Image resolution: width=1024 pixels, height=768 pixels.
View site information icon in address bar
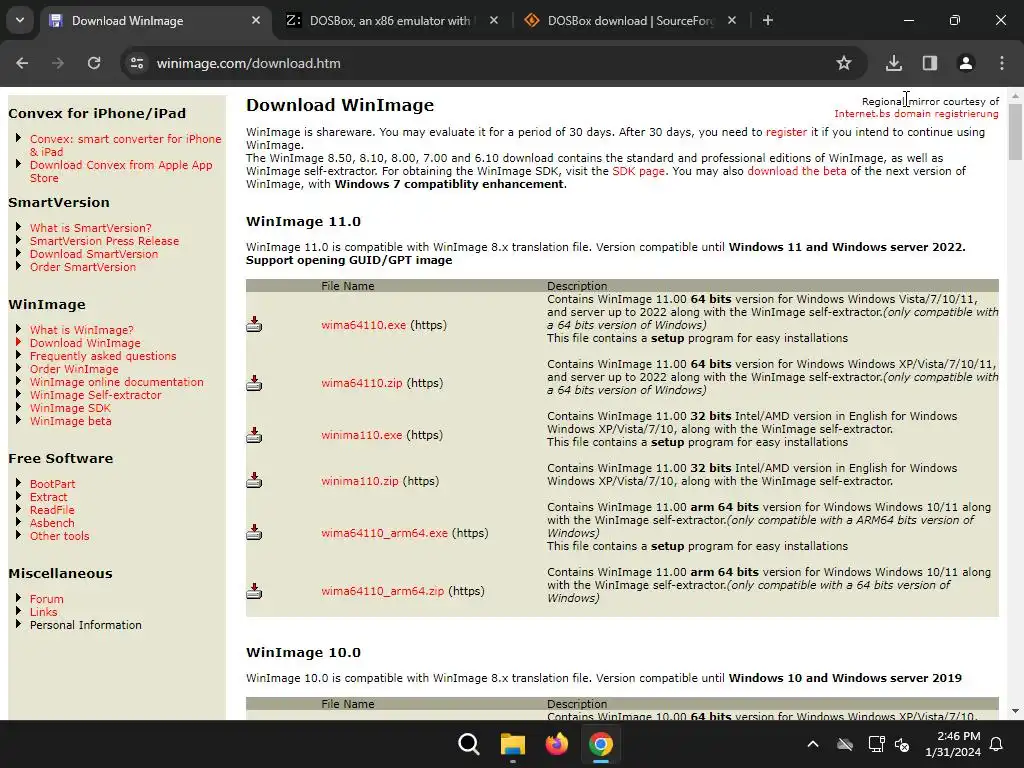click(137, 63)
